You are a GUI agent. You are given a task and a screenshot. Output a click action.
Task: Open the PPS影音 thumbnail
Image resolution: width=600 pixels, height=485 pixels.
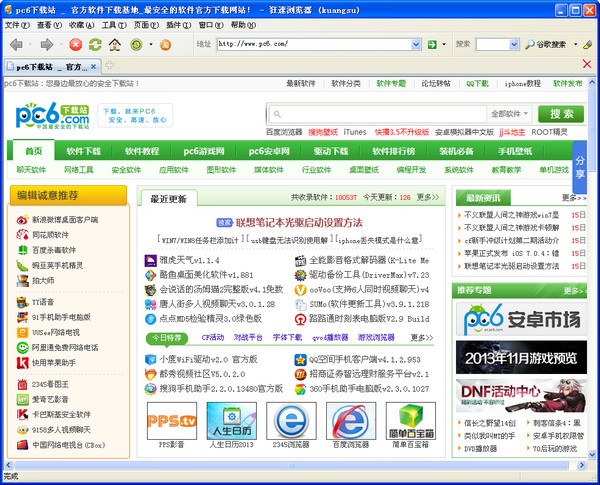(172, 421)
